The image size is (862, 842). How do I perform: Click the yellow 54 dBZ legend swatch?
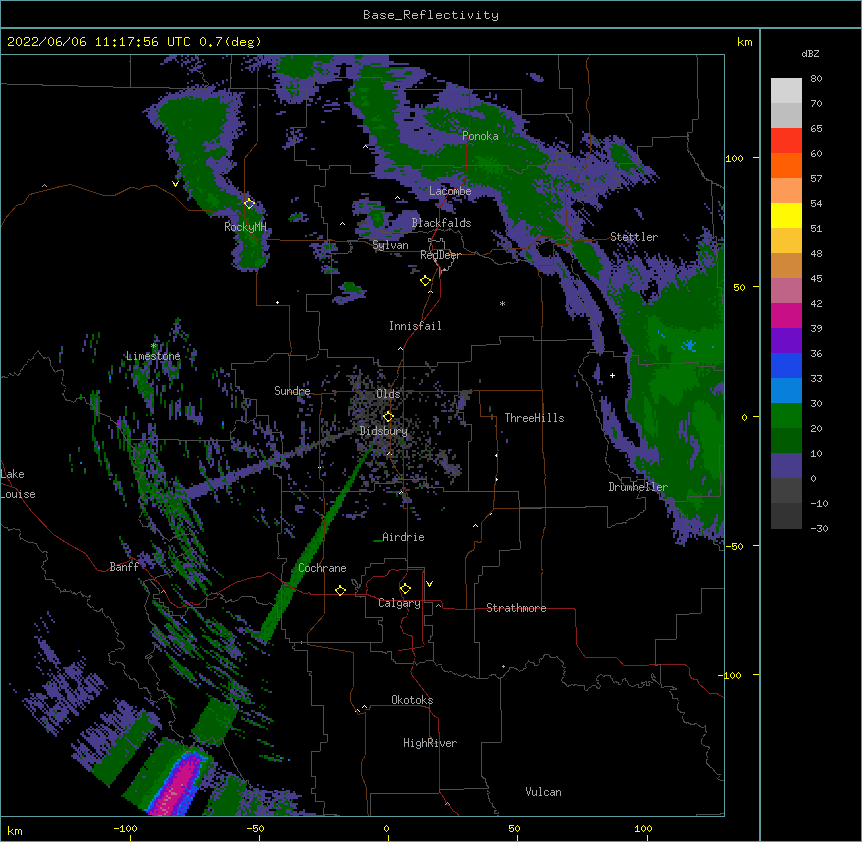point(786,215)
